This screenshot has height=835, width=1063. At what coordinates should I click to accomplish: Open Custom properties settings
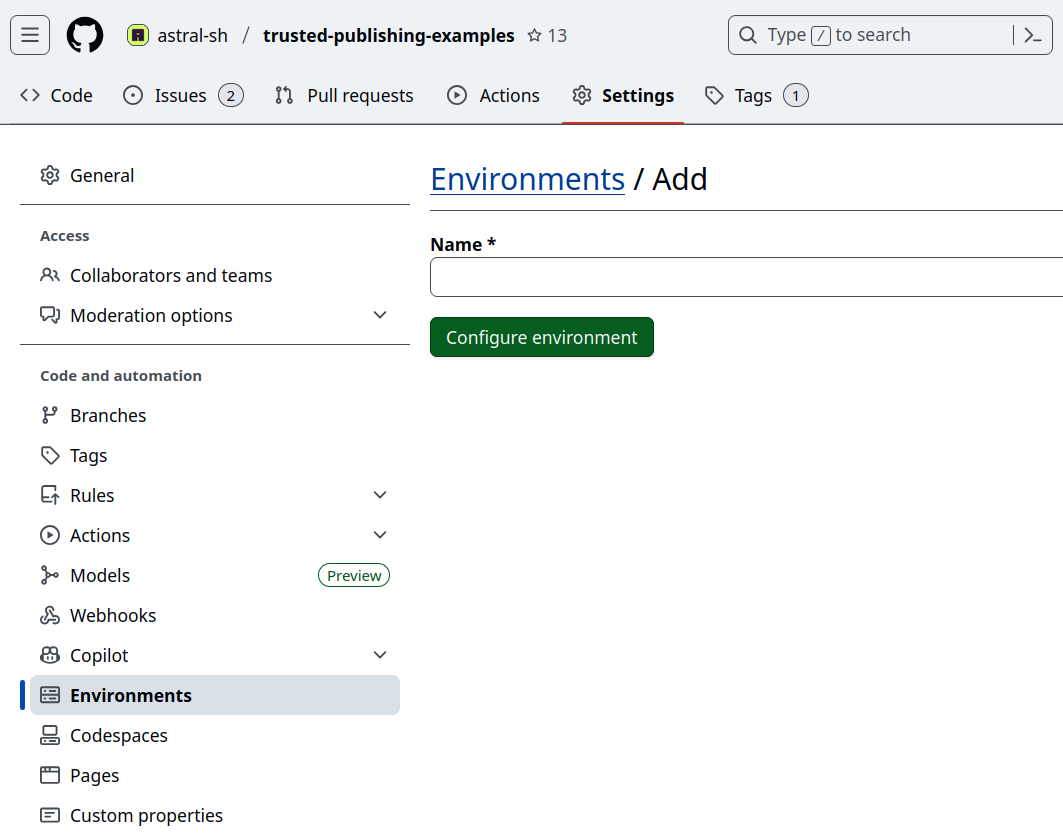[x=147, y=815]
